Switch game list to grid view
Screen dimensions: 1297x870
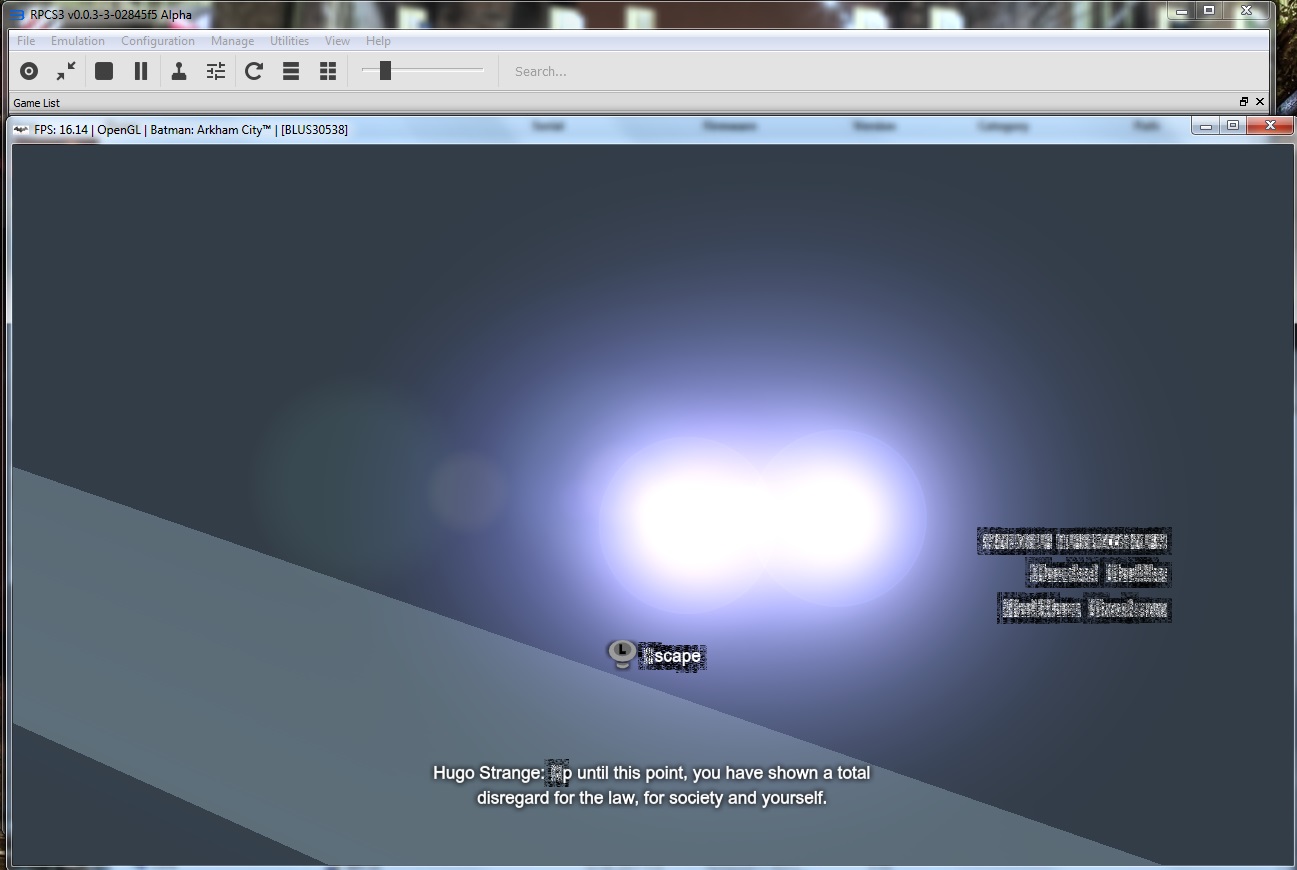328,71
